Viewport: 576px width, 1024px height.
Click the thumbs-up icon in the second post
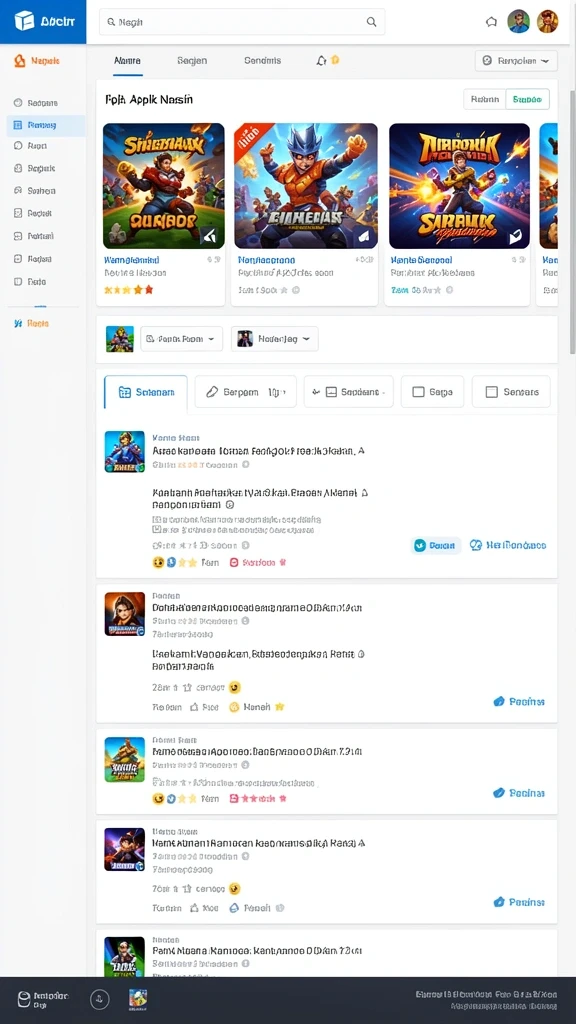coord(194,707)
